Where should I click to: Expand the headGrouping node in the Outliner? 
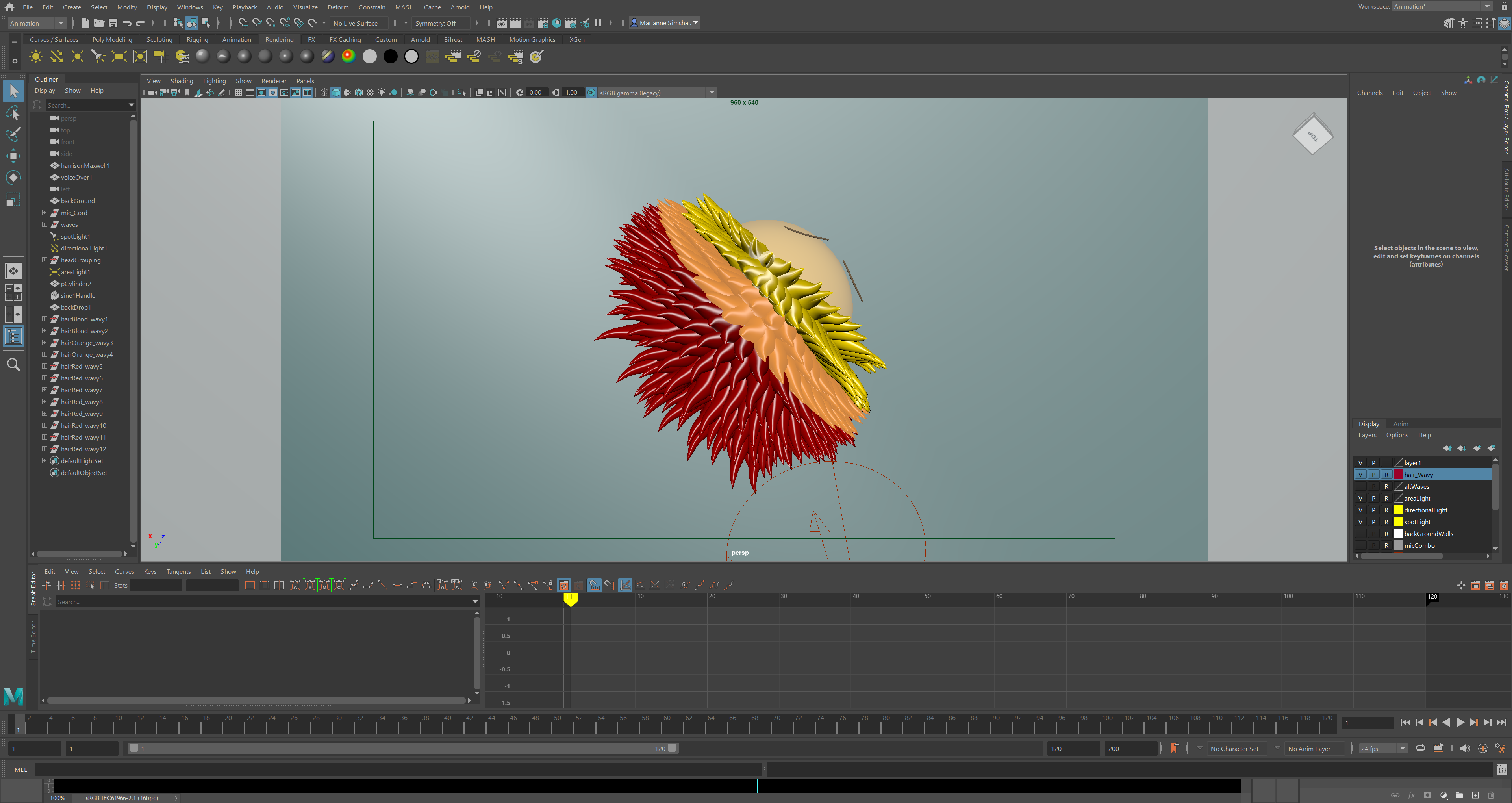(x=44, y=260)
